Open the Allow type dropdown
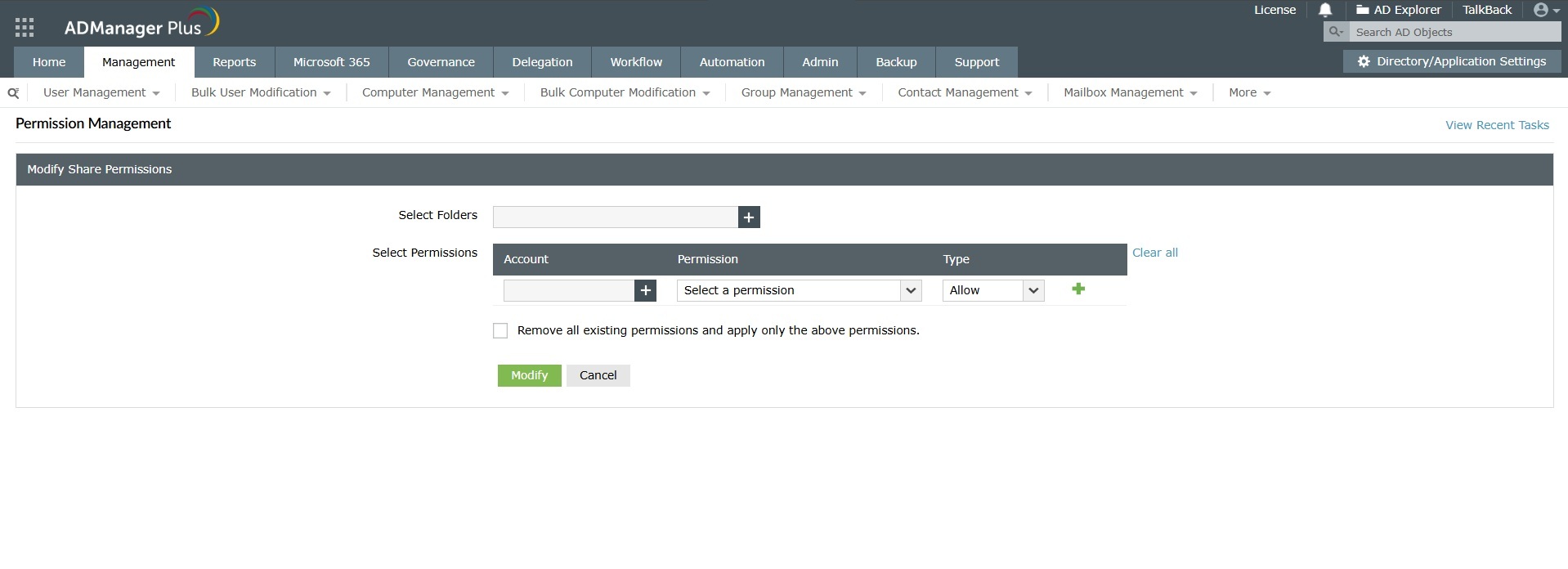The width and height of the screenshot is (1568, 569). 992,290
